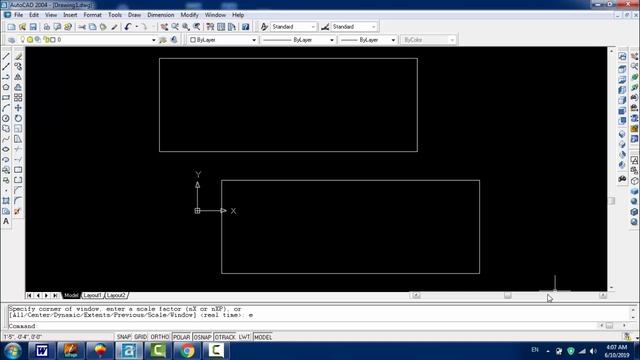The width and height of the screenshot is (640, 360).
Task: Click the Undo arrow icon
Action: (x=128, y=27)
